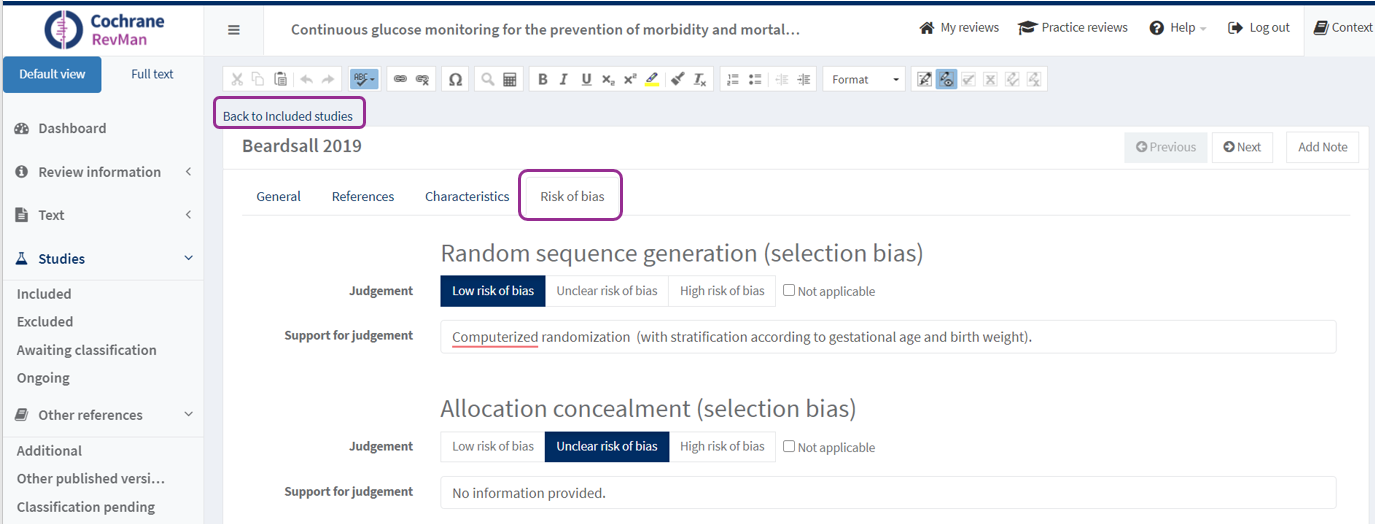Apply italic formatting from the toolbar
Image resolution: width=1375 pixels, height=524 pixels.
[x=564, y=80]
